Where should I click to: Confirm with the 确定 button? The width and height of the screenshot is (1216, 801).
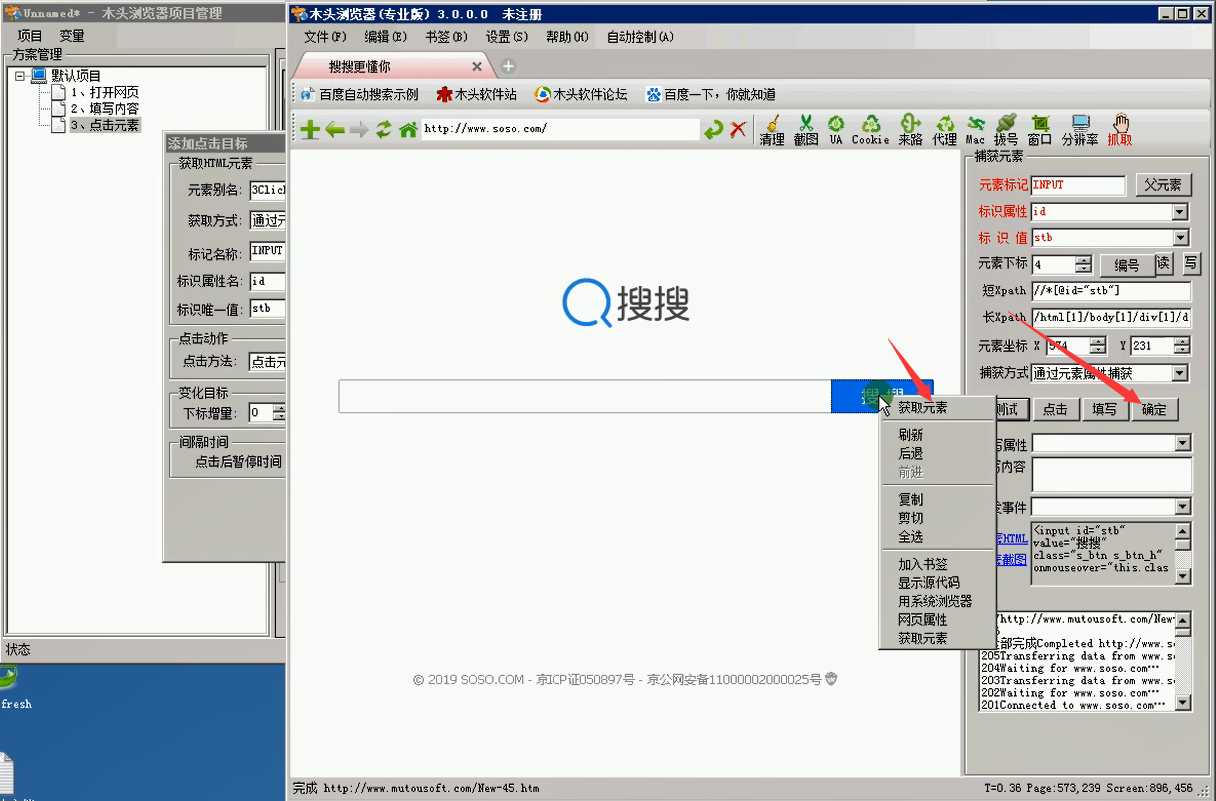1154,409
